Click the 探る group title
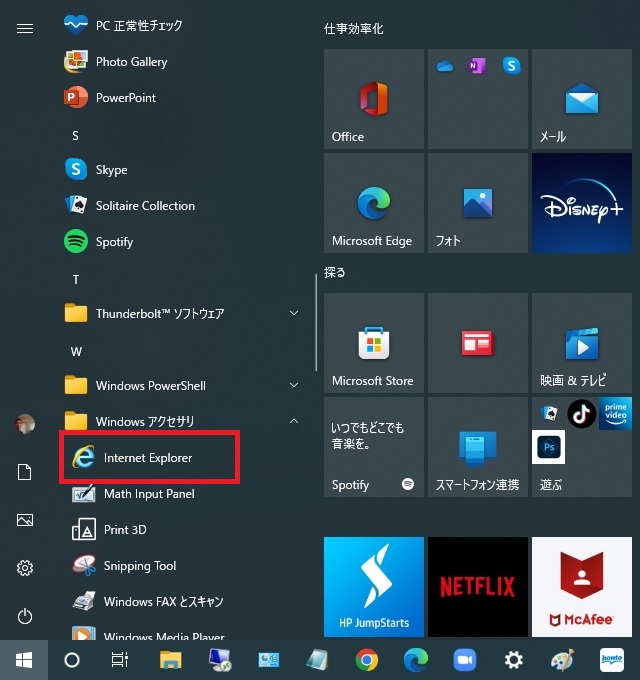The height and width of the screenshot is (680, 640). point(334,273)
